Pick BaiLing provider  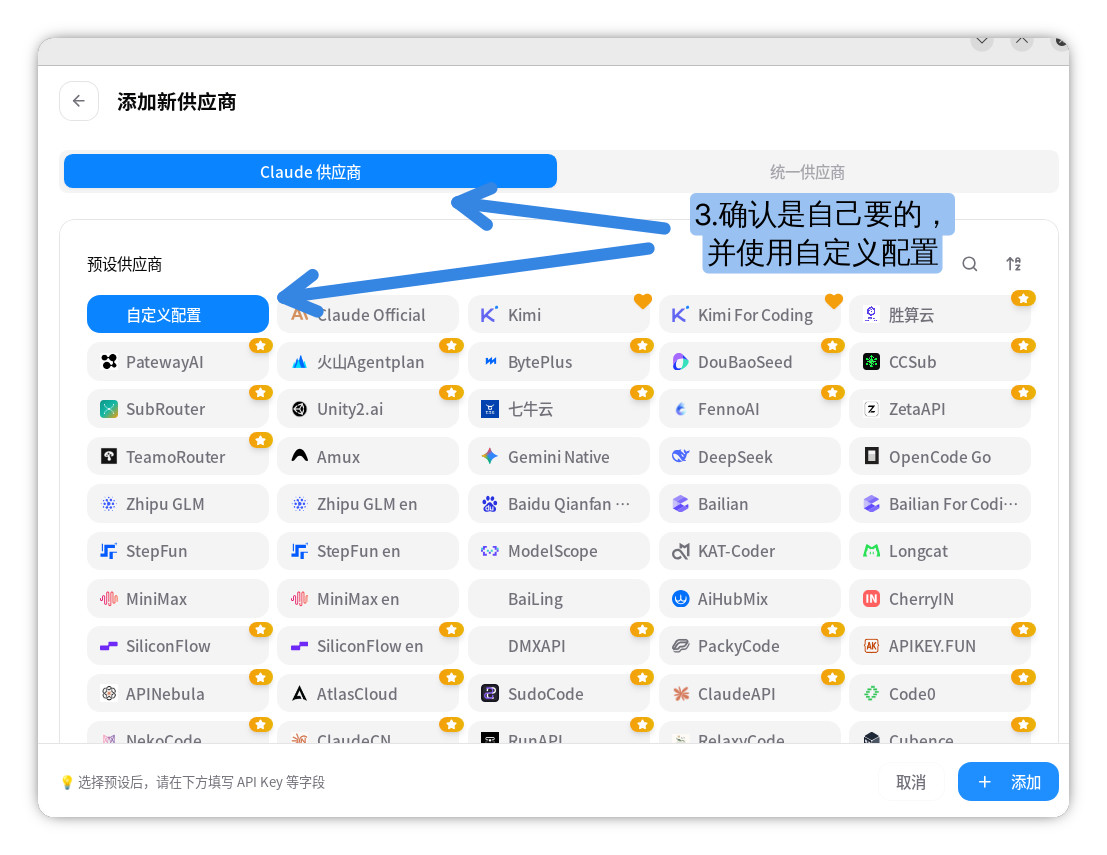(x=558, y=599)
